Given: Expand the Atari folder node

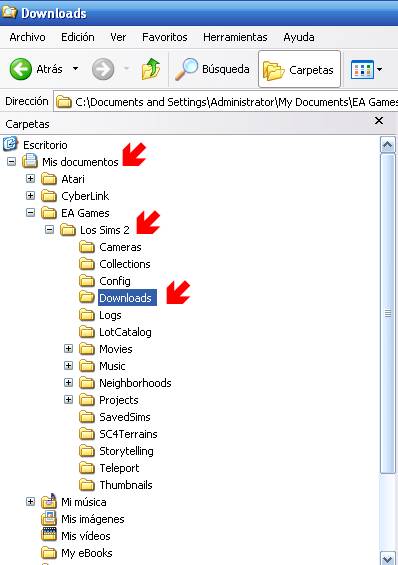Looking at the screenshot, I should [x=30, y=179].
